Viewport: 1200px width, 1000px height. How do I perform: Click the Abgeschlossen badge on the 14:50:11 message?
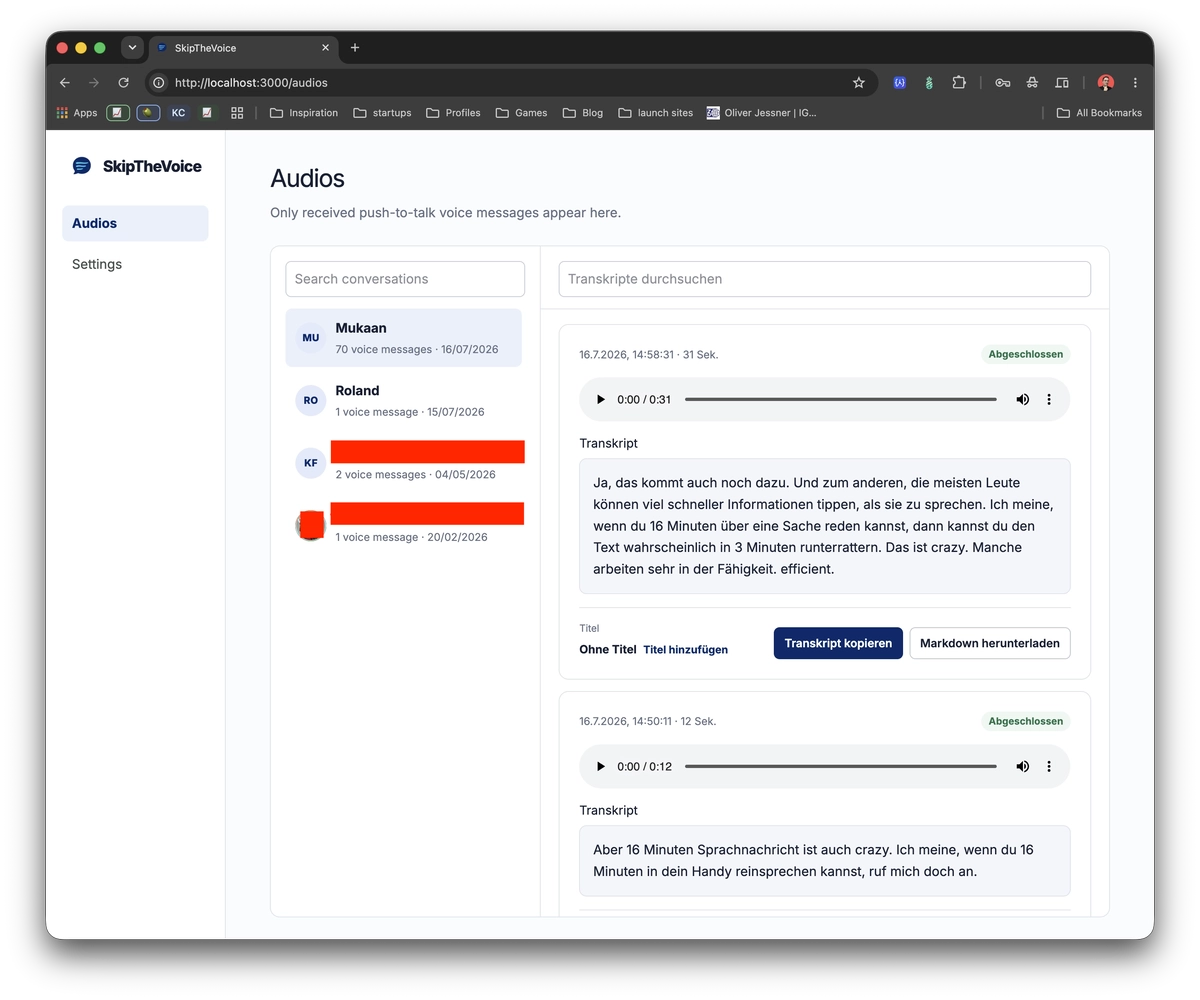click(x=1025, y=721)
